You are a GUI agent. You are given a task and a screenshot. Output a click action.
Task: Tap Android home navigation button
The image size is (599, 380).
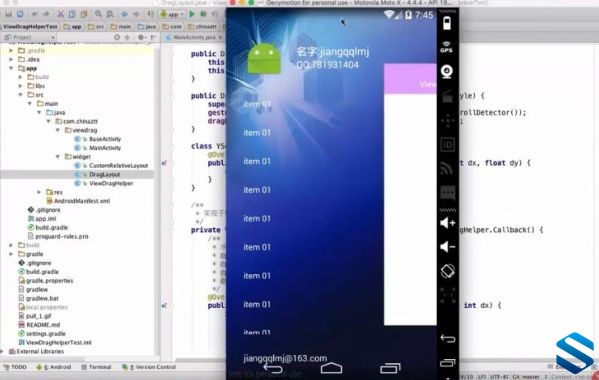(331, 368)
